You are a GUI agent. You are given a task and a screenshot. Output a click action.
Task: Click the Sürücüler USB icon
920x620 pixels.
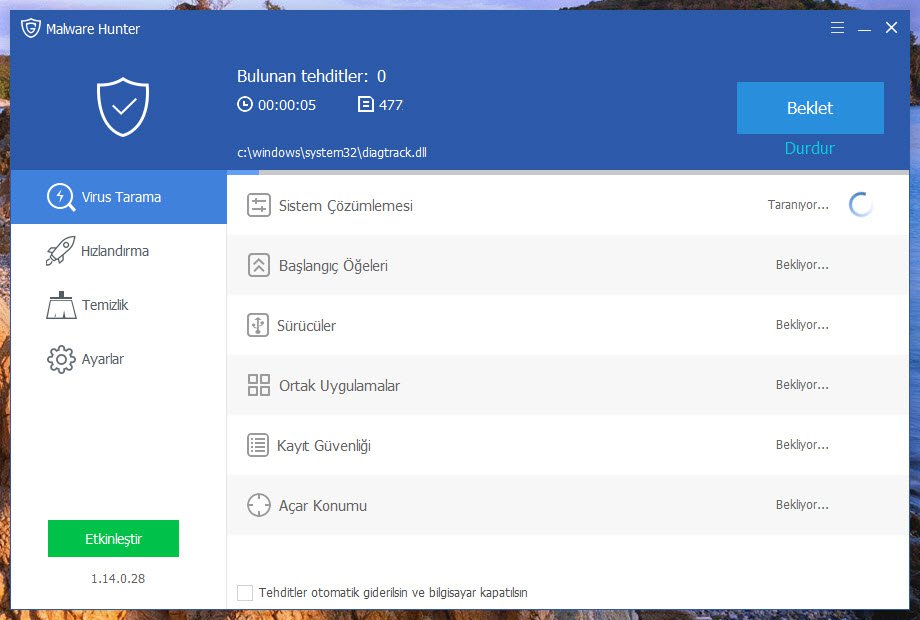(258, 325)
